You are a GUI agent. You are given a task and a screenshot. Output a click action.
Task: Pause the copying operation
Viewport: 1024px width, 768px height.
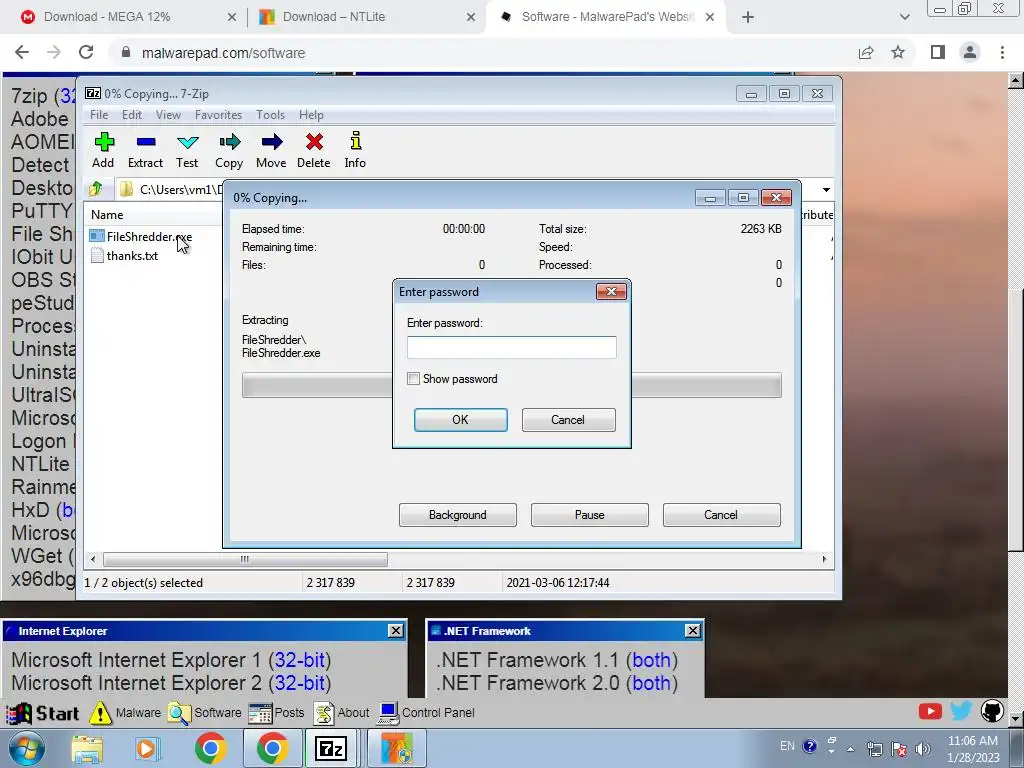590,515
